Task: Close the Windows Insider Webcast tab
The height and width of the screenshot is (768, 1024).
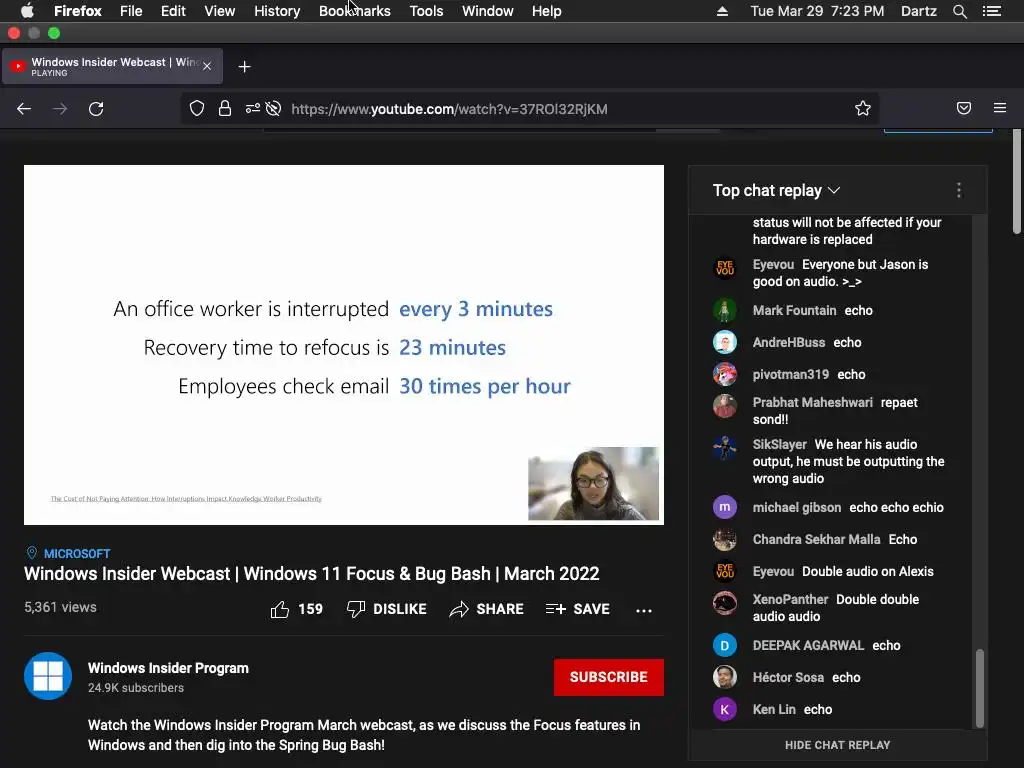Action: 207,66
